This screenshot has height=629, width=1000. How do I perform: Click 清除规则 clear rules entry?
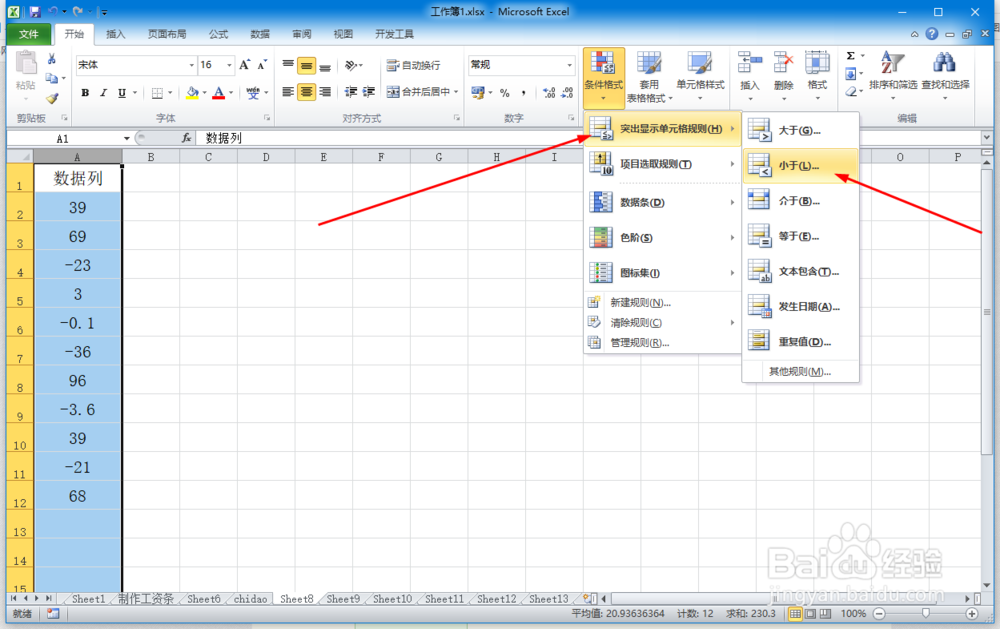663,322
